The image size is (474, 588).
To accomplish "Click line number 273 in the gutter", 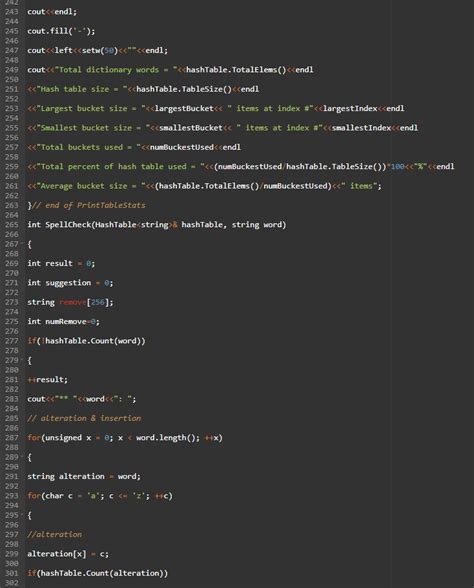I will (12, 302).
